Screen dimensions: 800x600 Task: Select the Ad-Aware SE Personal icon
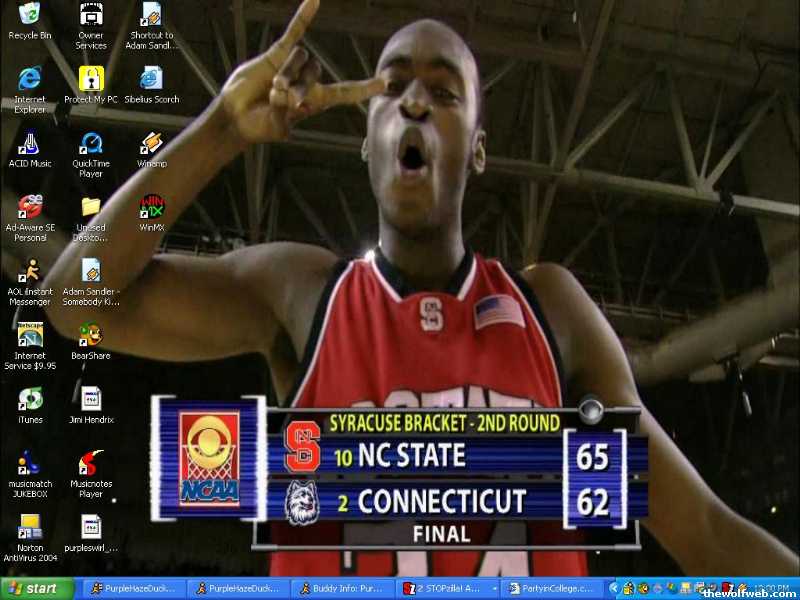[30, 207]
